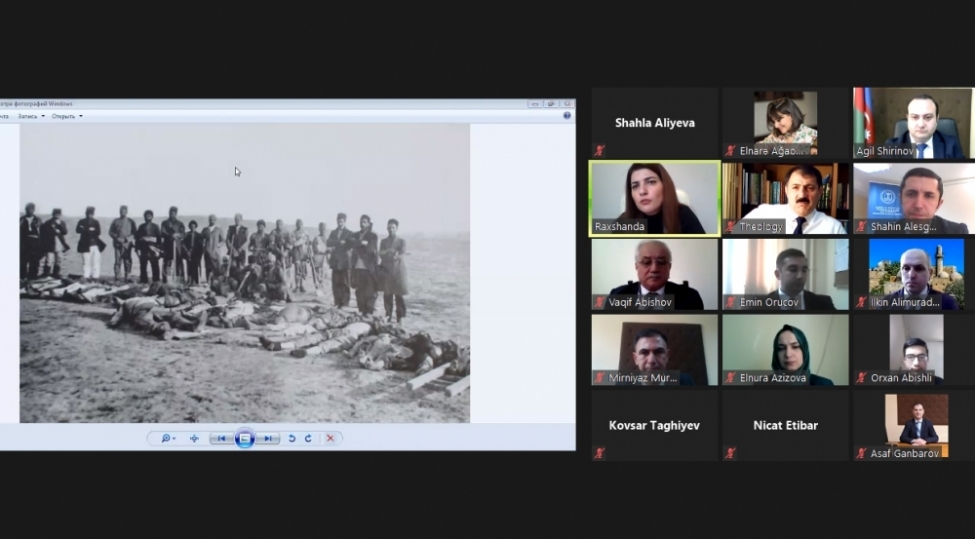Viewport: 975px width, 540px height.
Task: Click muted mic icon on Kovsar Taghiyev tile
Action: pos(599,454)
